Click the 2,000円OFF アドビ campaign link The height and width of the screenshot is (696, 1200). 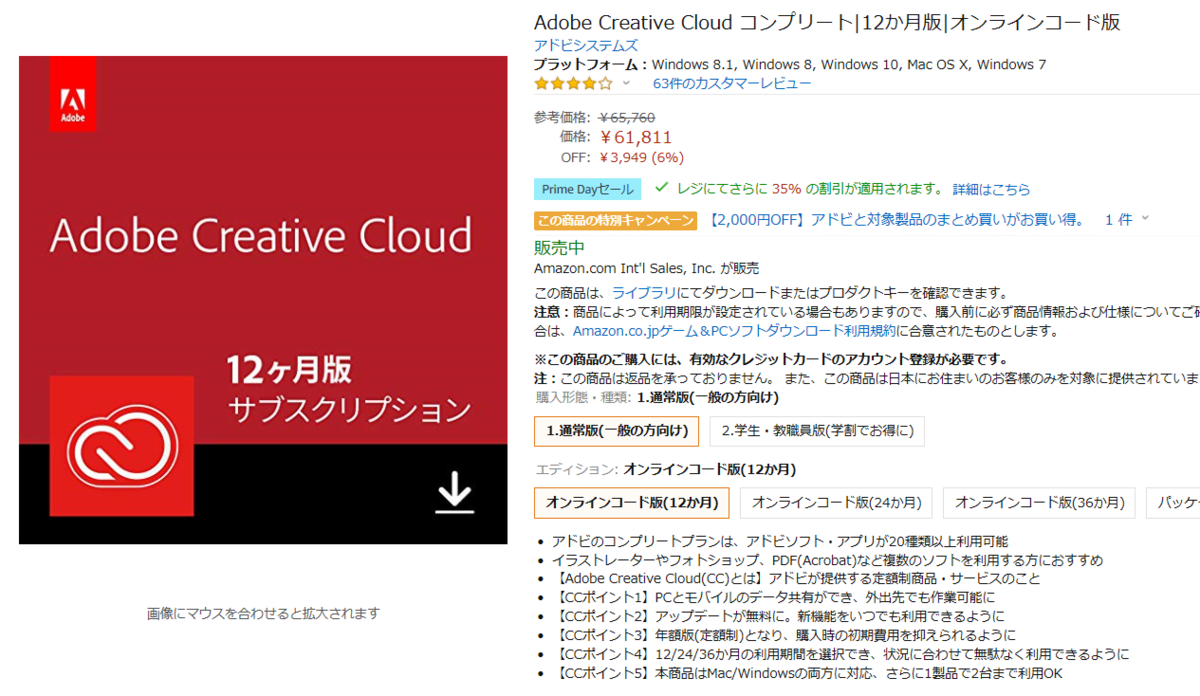896,219
